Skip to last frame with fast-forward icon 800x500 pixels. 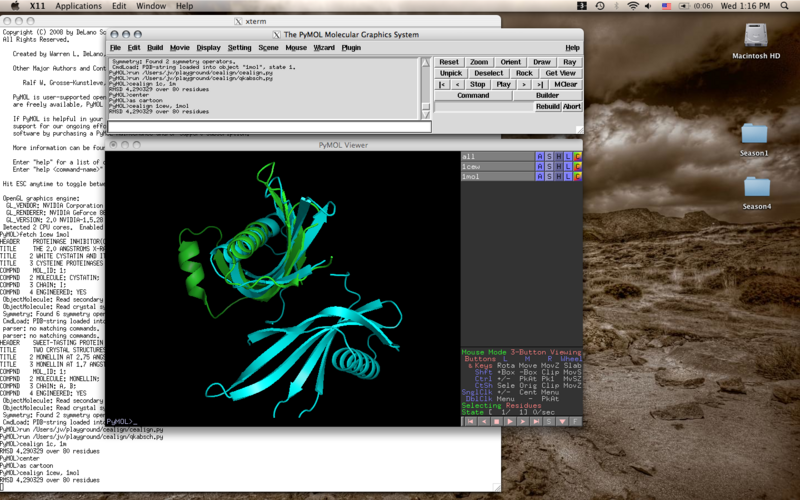pyautogui.click(x=536, y=422)
